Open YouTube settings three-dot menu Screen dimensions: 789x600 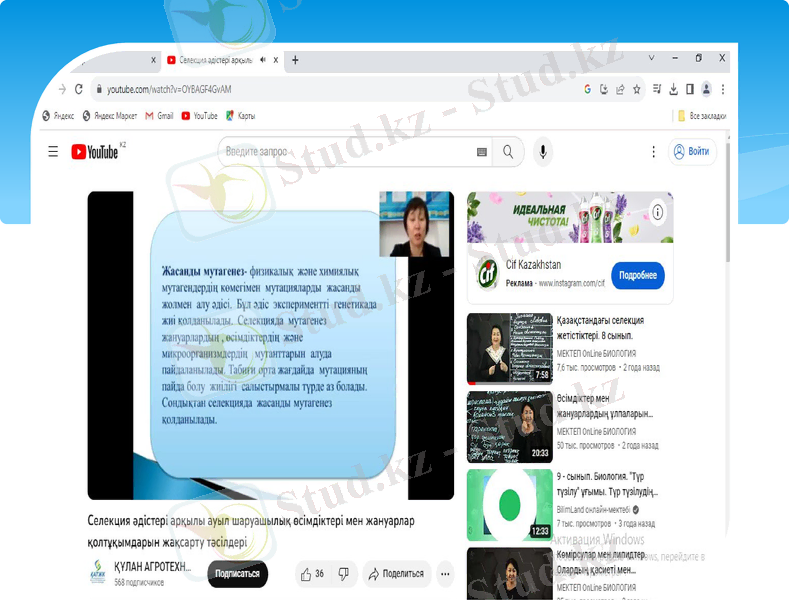coord(654,152)
